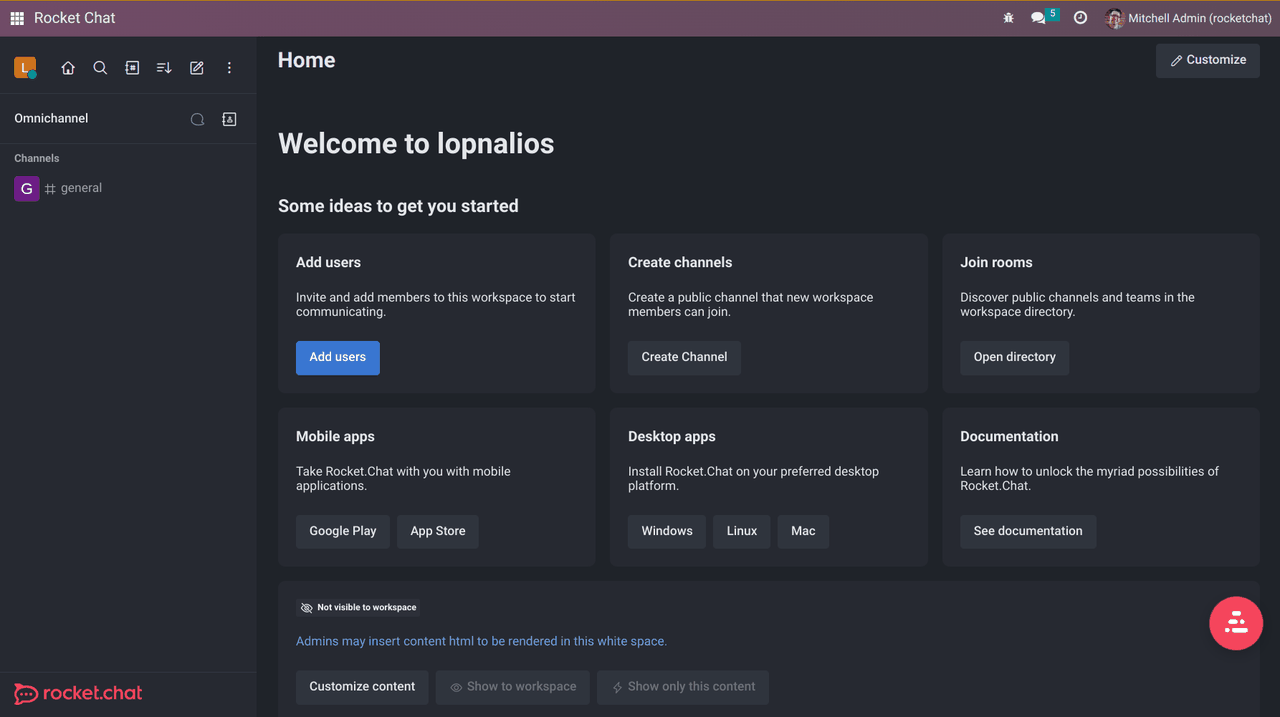The width and height of the screenshot is (1280, 717).
Task: Open the sort display options icon
Action: pos(164,68)
